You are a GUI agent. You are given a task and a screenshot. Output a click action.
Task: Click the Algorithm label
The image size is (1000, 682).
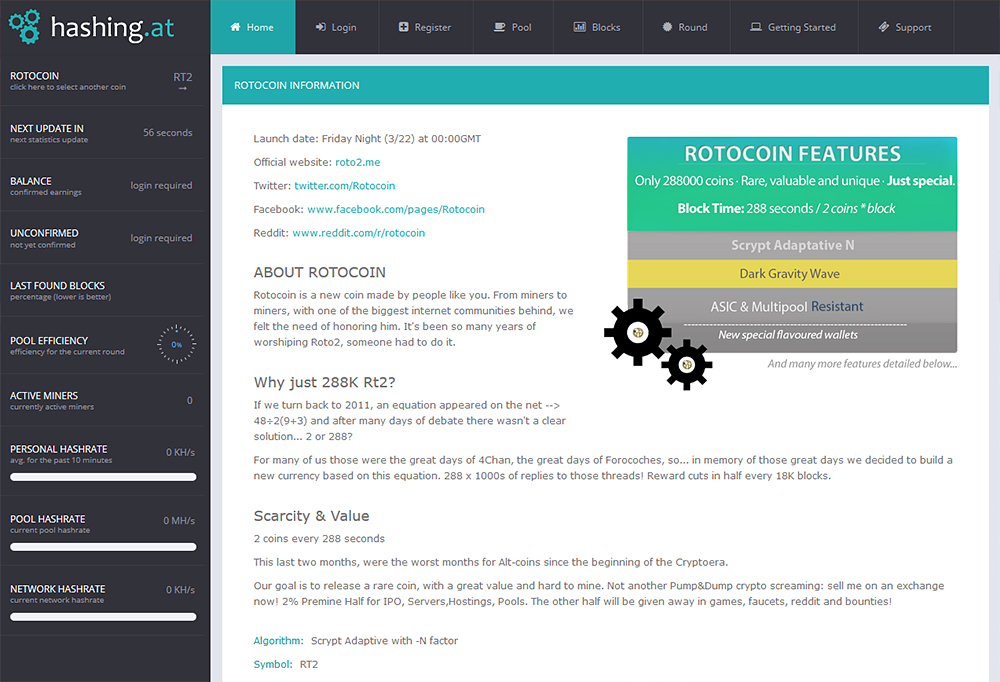279,641
